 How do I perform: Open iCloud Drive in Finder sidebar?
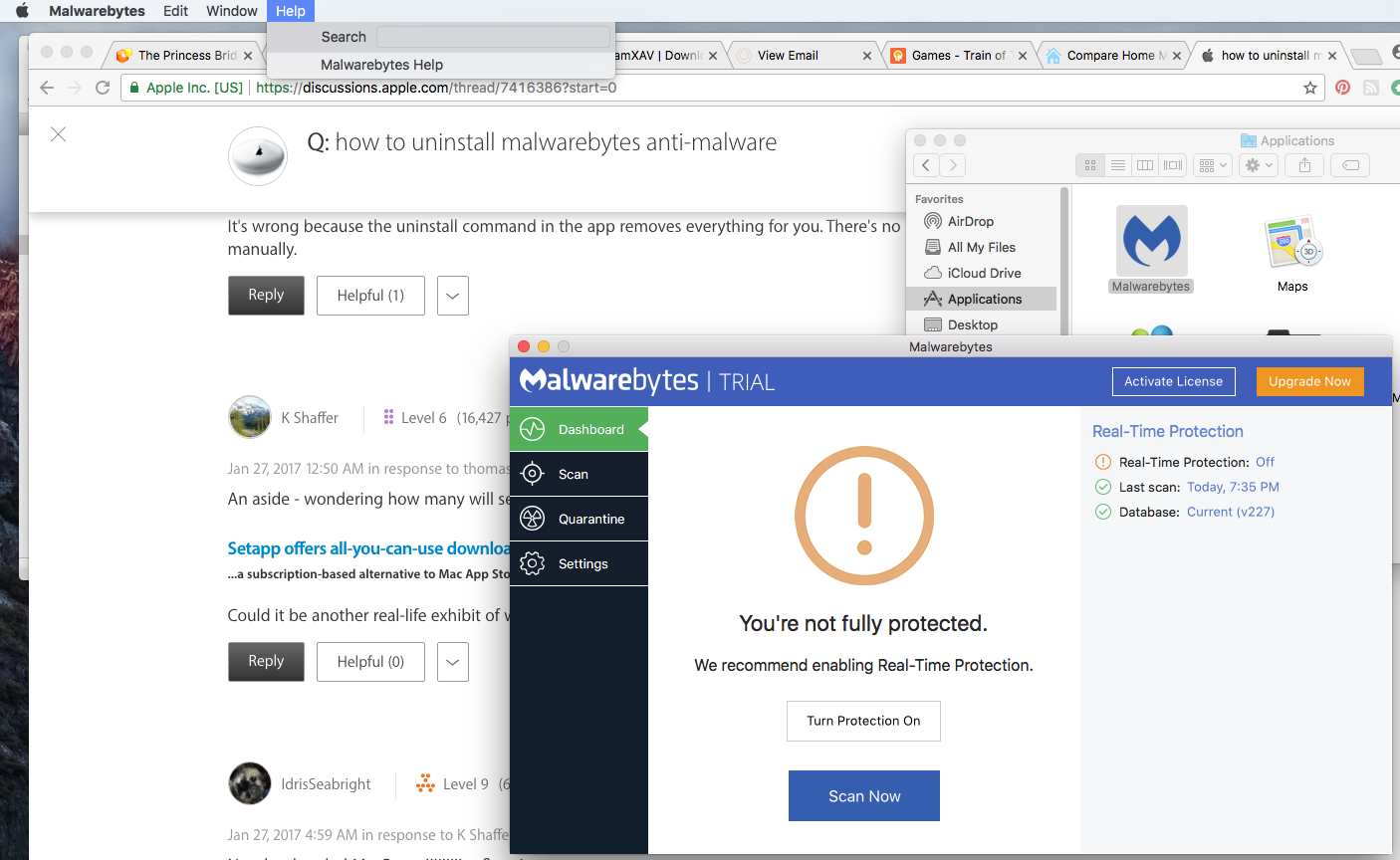coord(984,273)
